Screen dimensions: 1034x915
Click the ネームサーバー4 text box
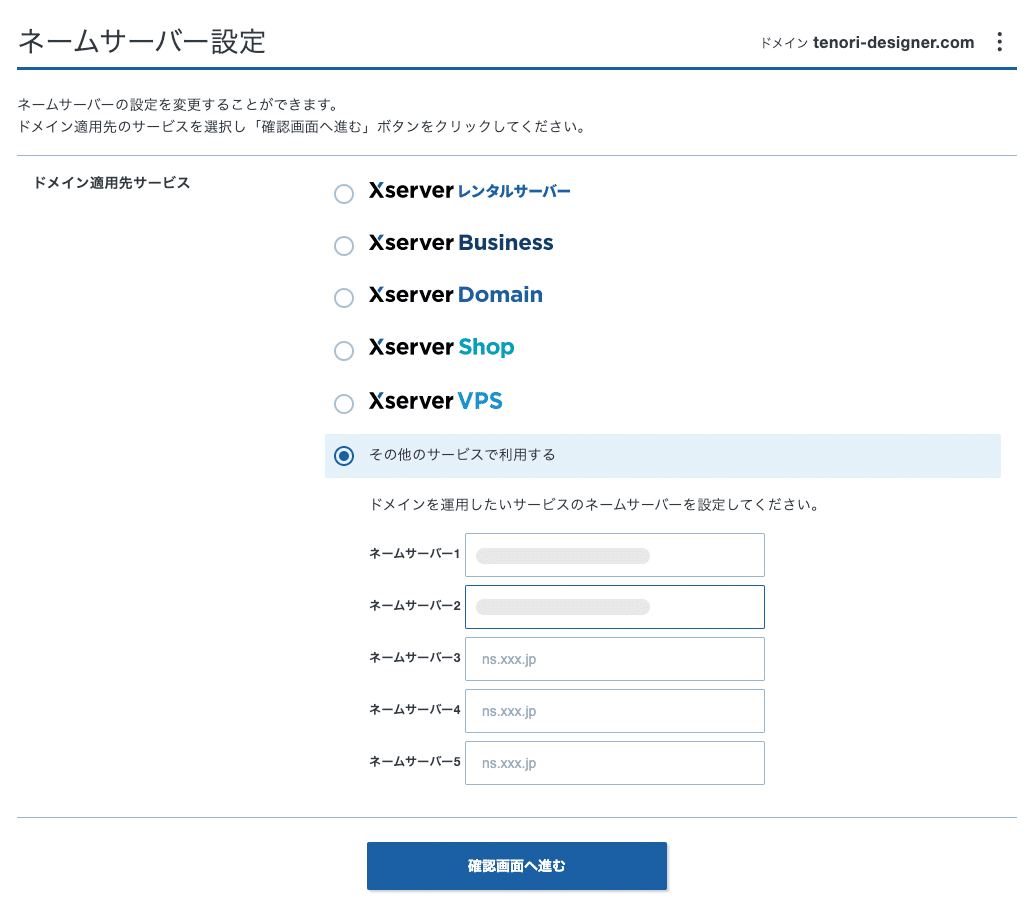[615, 711]
